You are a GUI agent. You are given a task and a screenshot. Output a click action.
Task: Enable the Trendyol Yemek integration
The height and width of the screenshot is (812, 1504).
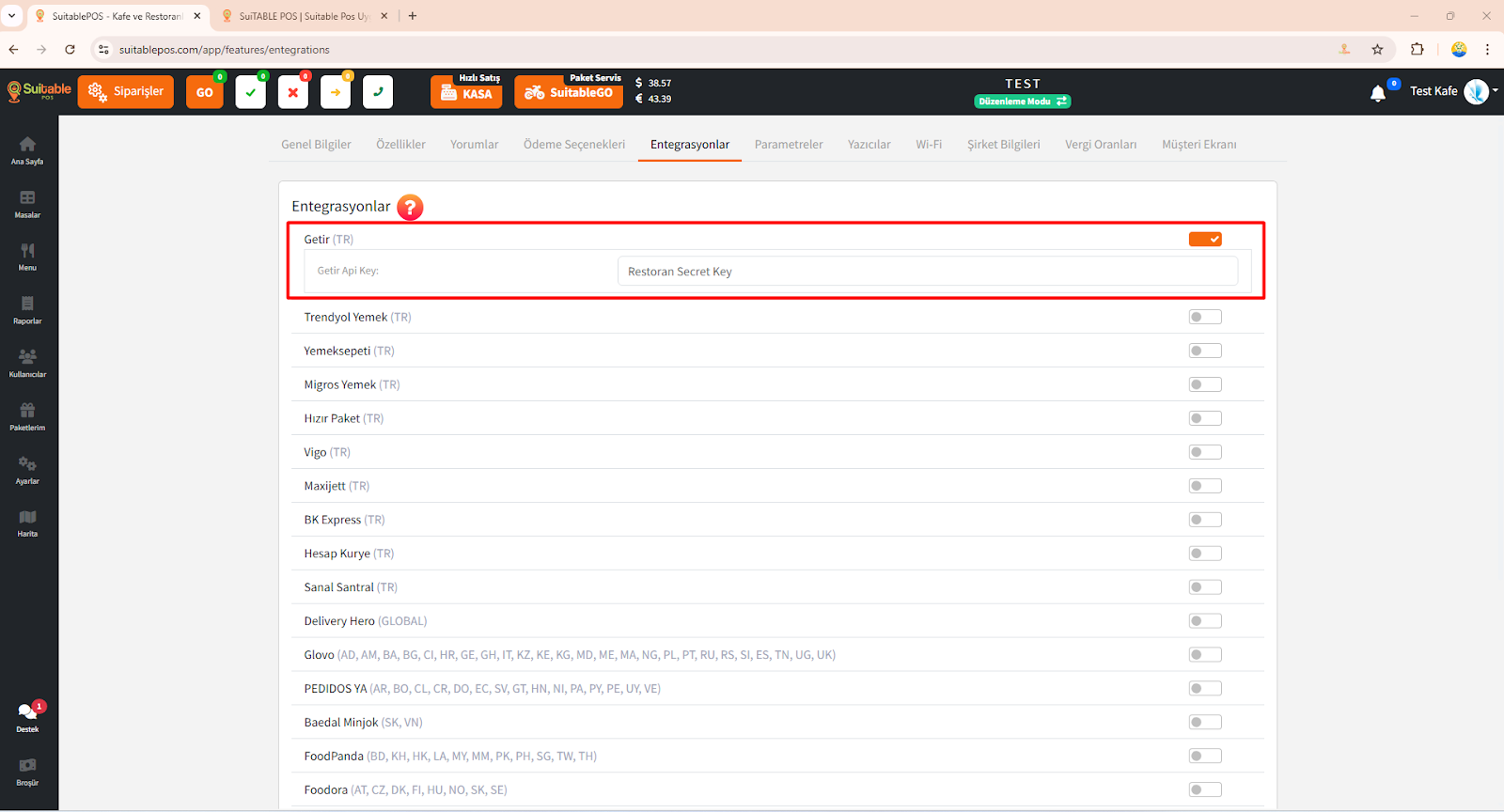point(1205,317)
